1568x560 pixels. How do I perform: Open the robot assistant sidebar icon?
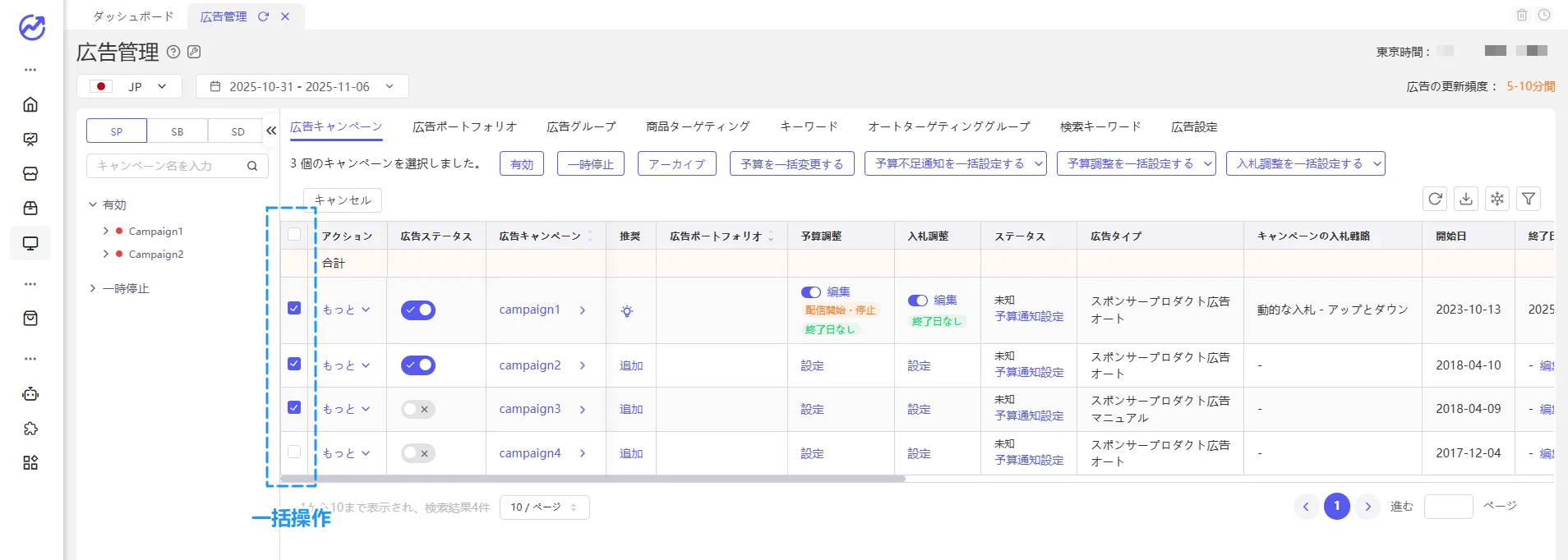point(30,394)
